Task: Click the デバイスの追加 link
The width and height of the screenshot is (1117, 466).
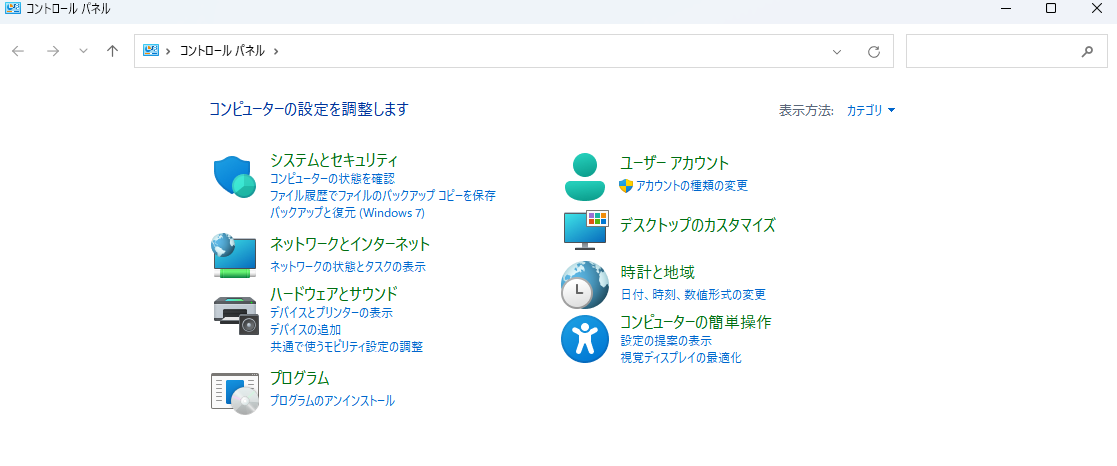Action: (x=305, y=329)
